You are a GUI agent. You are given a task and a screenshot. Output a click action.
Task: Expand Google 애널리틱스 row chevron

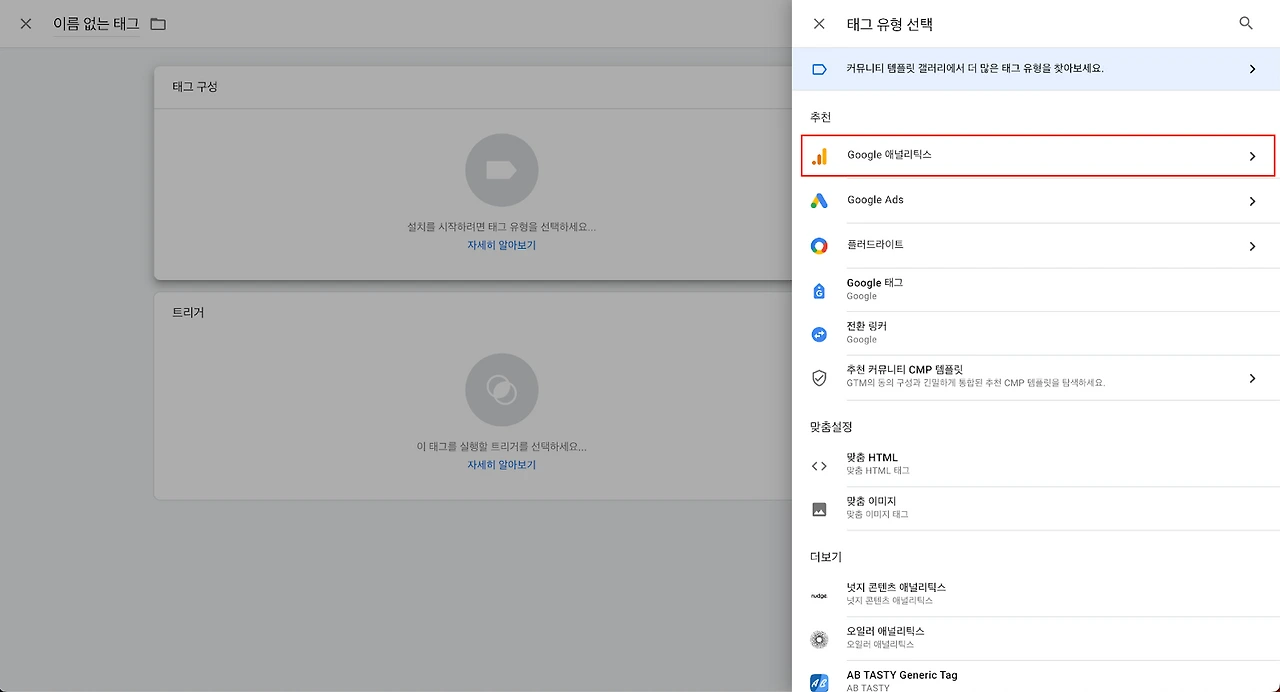pos(1252,156)
